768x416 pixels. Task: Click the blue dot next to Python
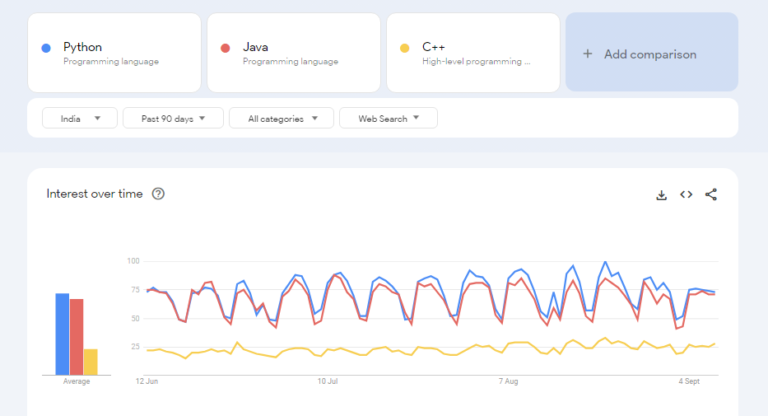[46, 47]
